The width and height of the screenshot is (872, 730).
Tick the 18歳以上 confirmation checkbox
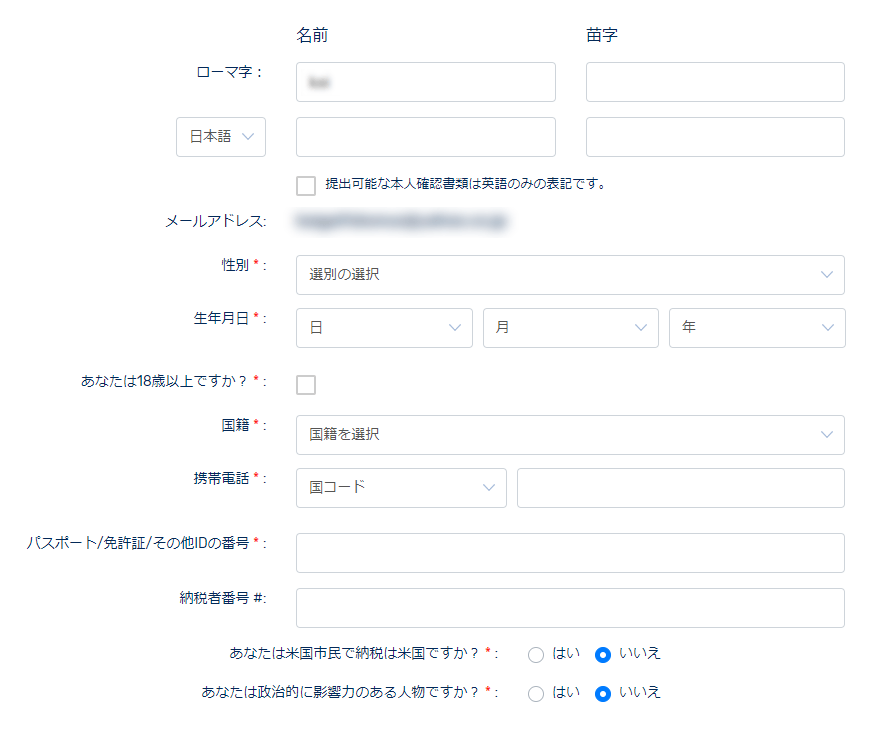click(x=306, y=385)
